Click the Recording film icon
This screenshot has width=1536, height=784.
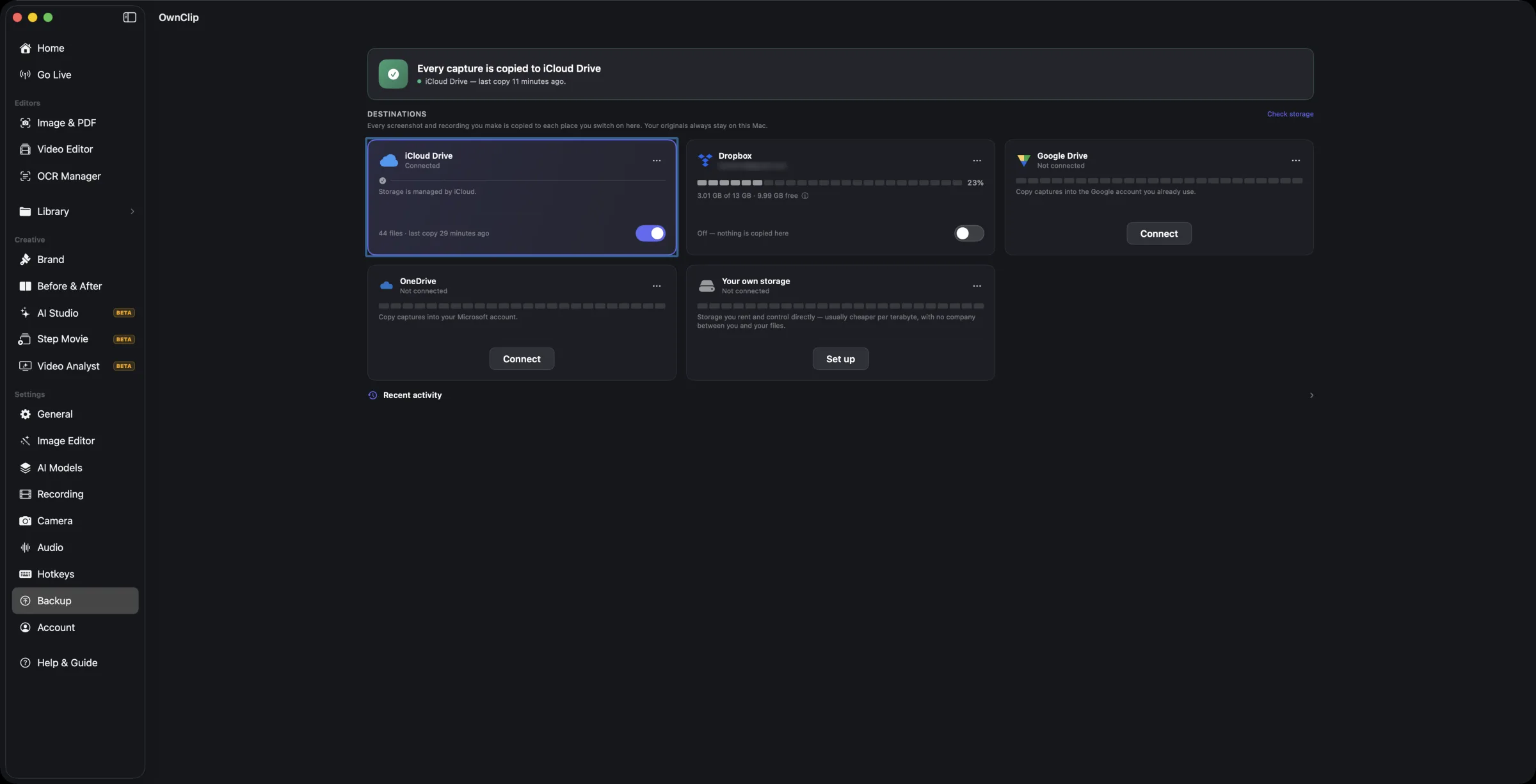tap(25, 494)
